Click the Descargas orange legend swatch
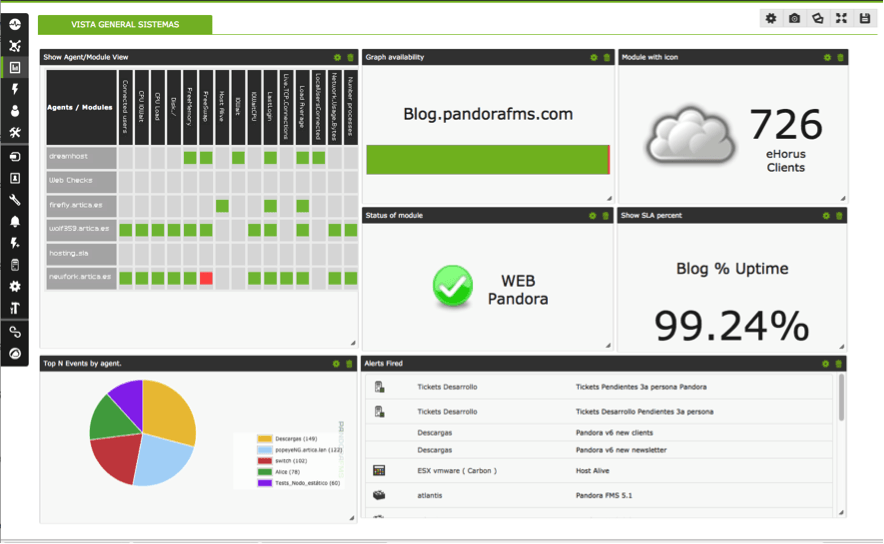The width and height of the screenshot is (884, 544). [265, 439]
